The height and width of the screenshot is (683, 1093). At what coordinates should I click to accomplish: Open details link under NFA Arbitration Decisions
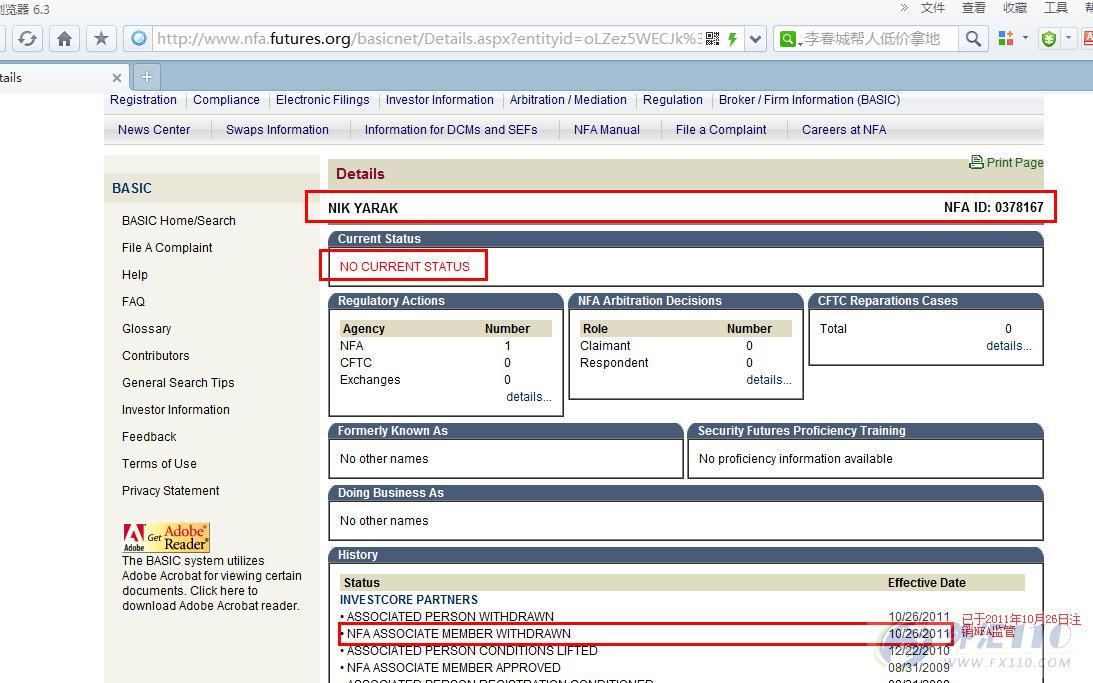[768, 380]
